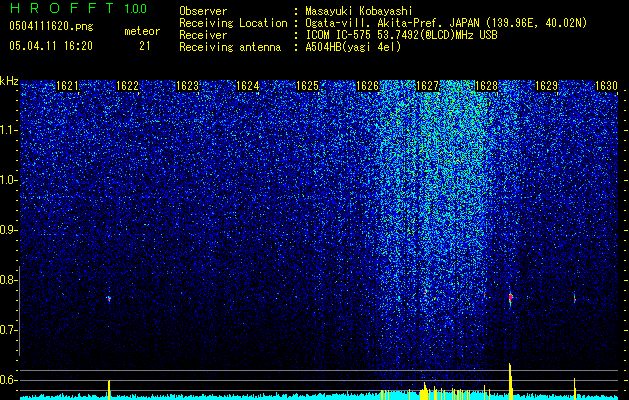
Task: Click the 0.9 kHz frequency label
Action: 8,230
